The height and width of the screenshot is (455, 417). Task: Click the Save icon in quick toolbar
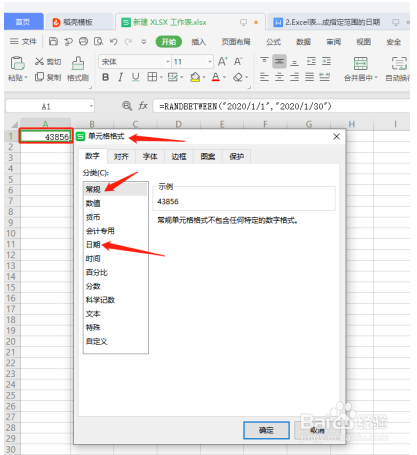(x=53, y=41)
